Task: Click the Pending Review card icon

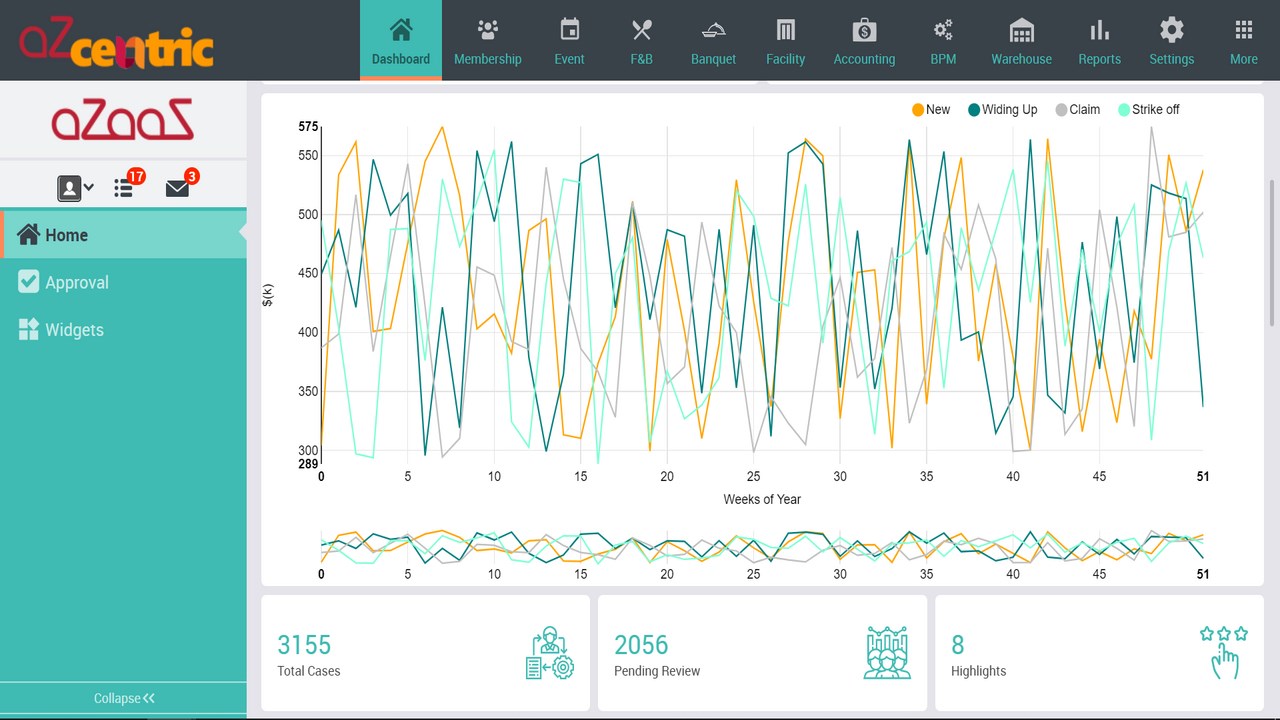Action: pyautogui.click(x=887, y=654)
